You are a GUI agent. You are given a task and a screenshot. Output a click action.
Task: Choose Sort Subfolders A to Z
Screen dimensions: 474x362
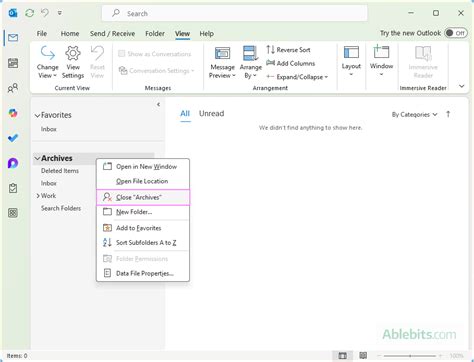point(143,243)
